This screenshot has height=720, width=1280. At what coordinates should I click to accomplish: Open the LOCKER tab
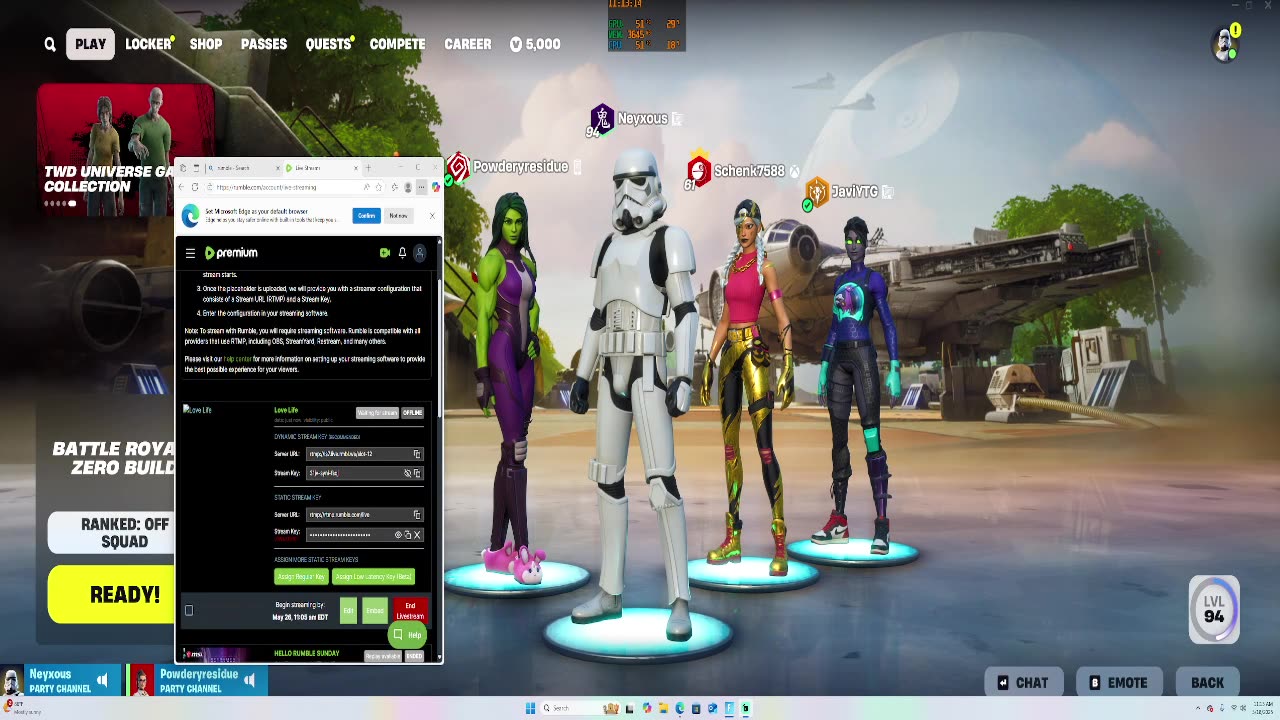[x=149, y=44]
